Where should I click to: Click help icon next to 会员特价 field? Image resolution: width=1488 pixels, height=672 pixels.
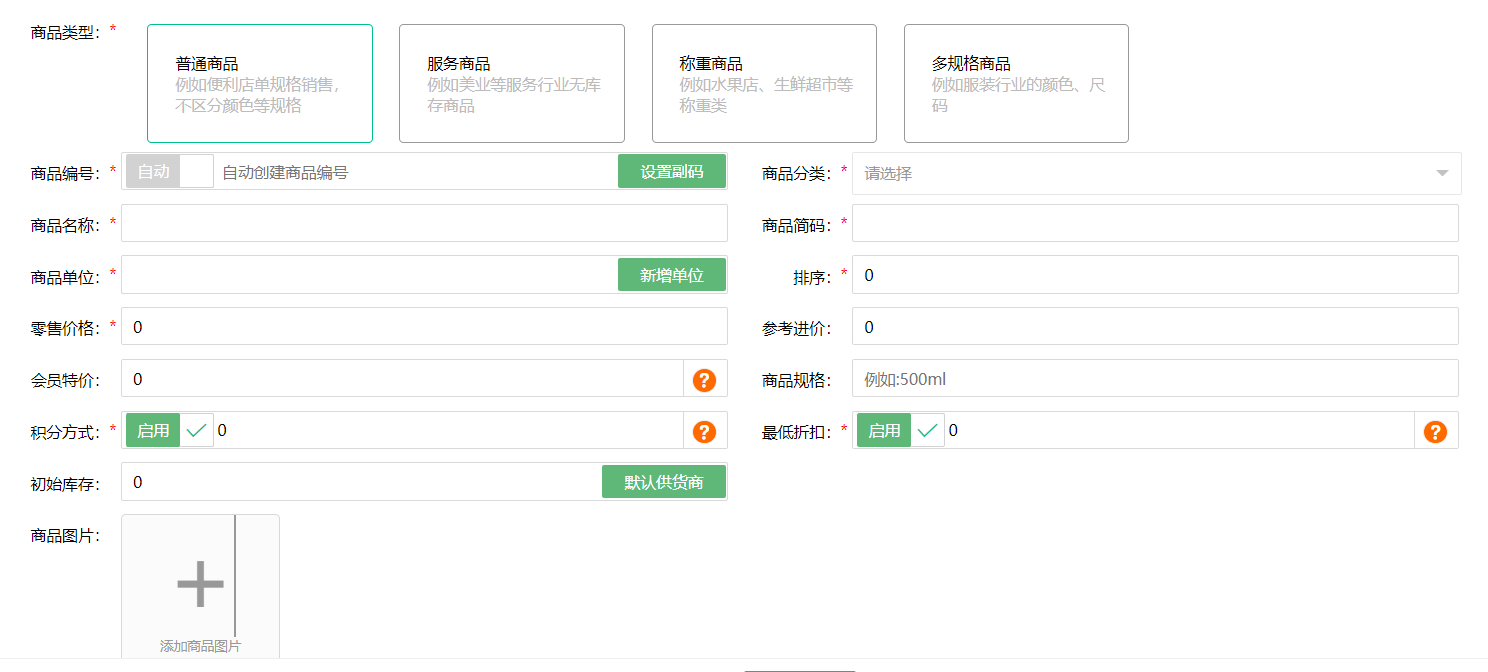pyautogui.click(x=704, y=379)
